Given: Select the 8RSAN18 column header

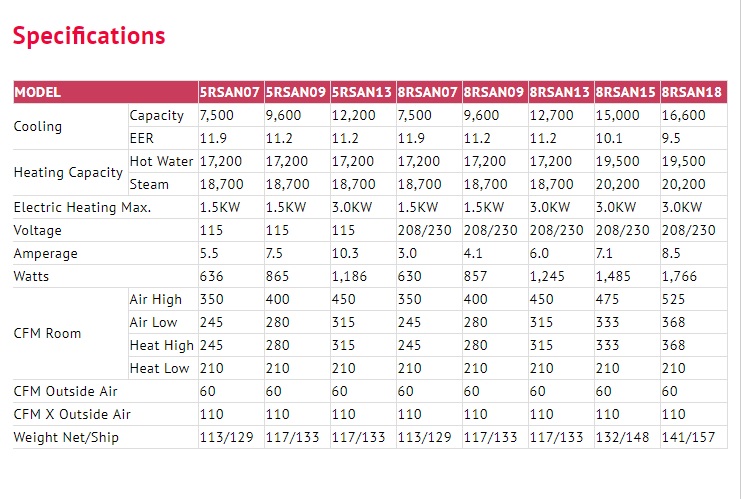Looking at the screenshot, I should [x=692, y=92].
